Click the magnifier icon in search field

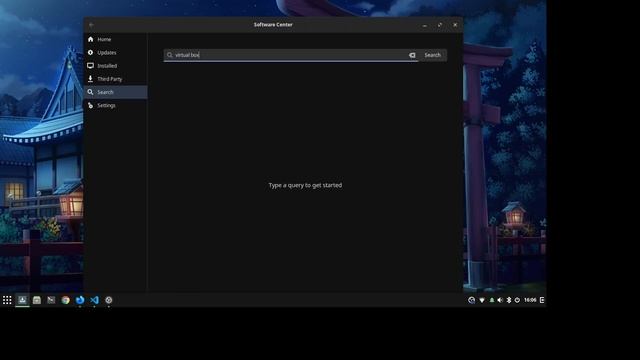point(169,55)
